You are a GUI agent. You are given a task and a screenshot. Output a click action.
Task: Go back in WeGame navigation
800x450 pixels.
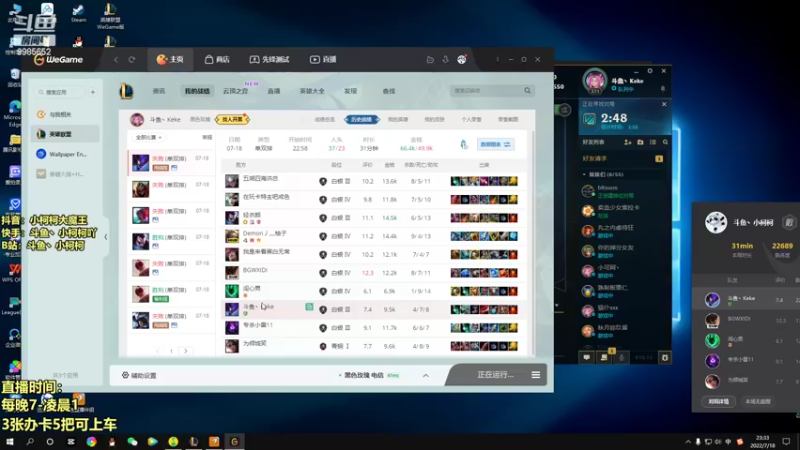(x=116, y=60)
